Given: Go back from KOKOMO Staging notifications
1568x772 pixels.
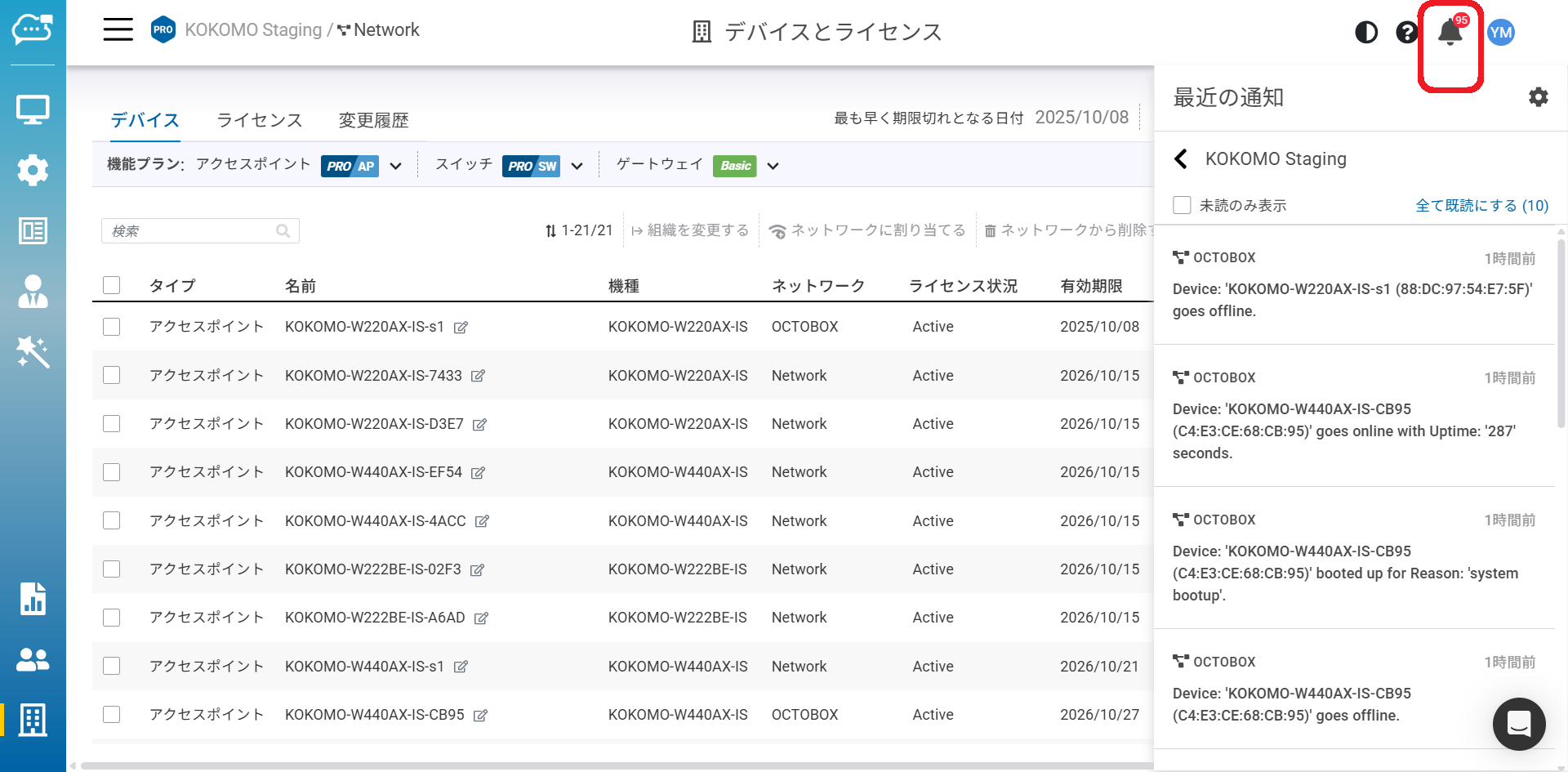Looking at the screenshot, I should (x=1181, y=158).
